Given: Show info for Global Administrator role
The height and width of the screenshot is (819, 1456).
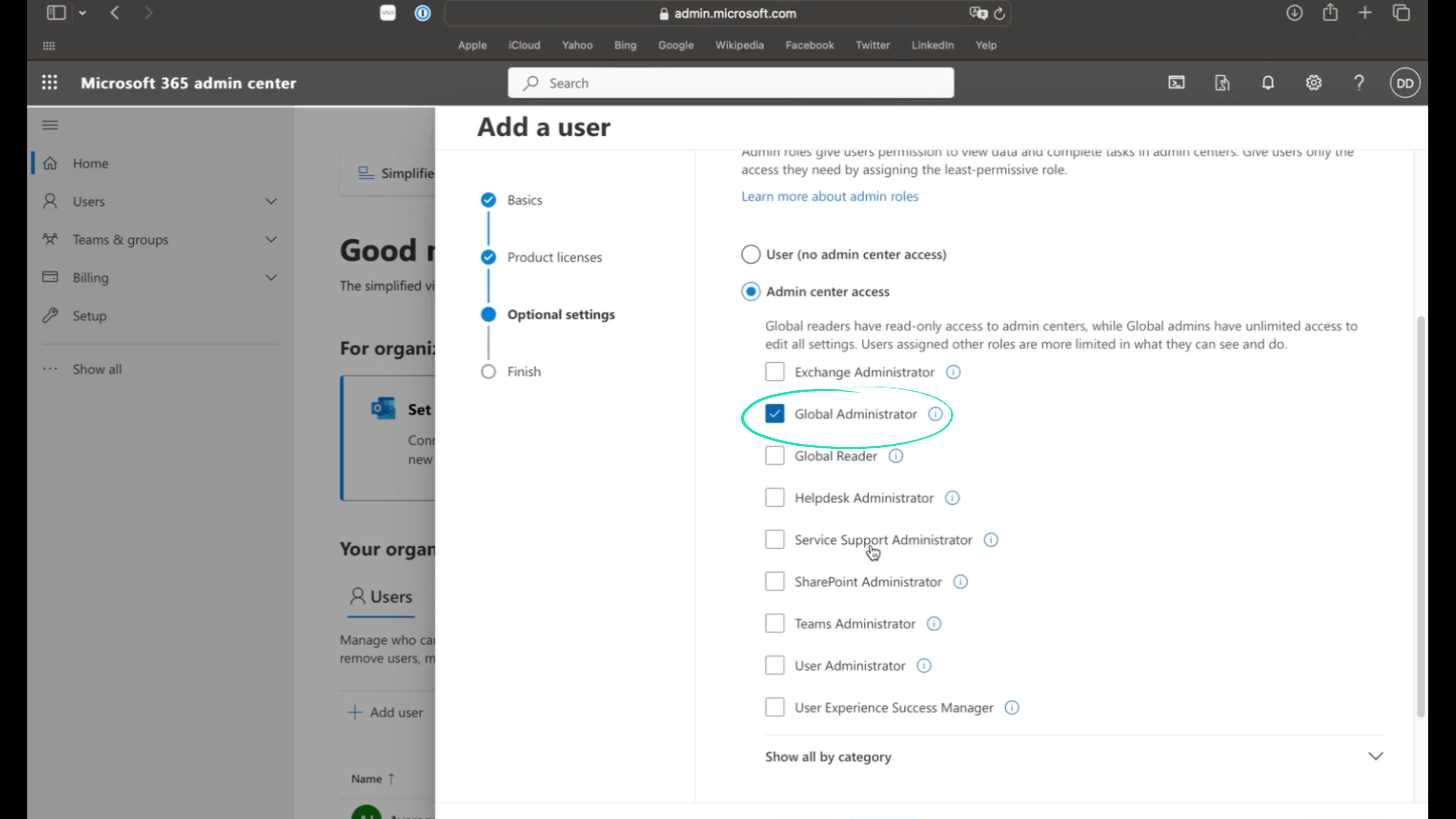Looking at the screenshot, I should coord(935,414).
